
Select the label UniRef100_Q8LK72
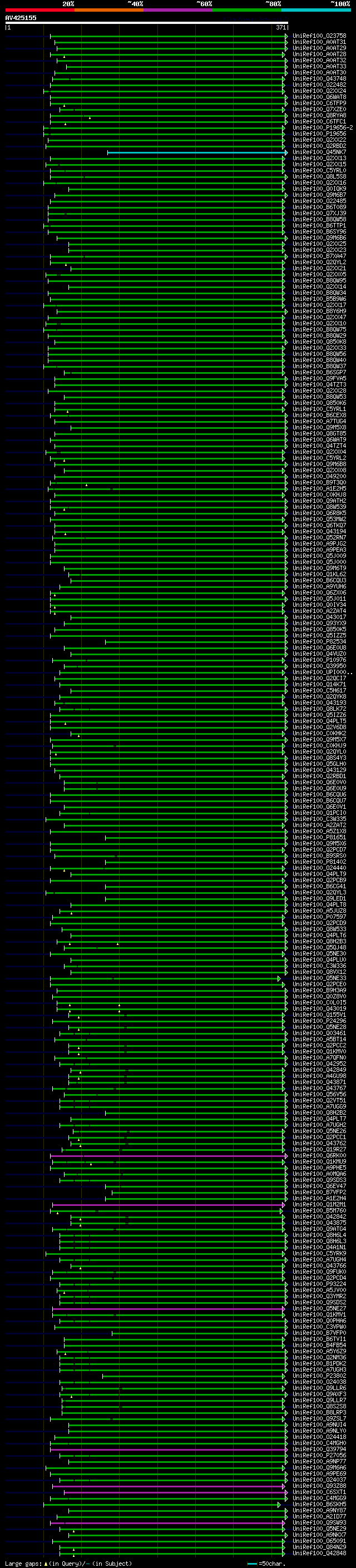[x=319, y=709]
